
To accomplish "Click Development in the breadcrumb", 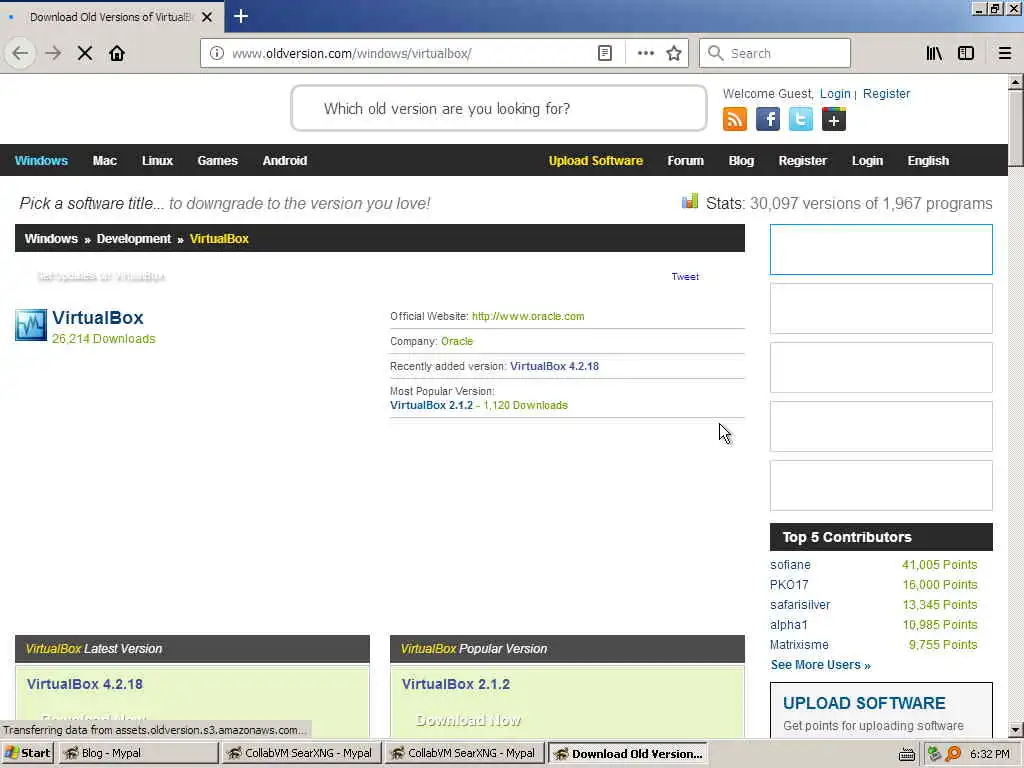I will point(134,239).
